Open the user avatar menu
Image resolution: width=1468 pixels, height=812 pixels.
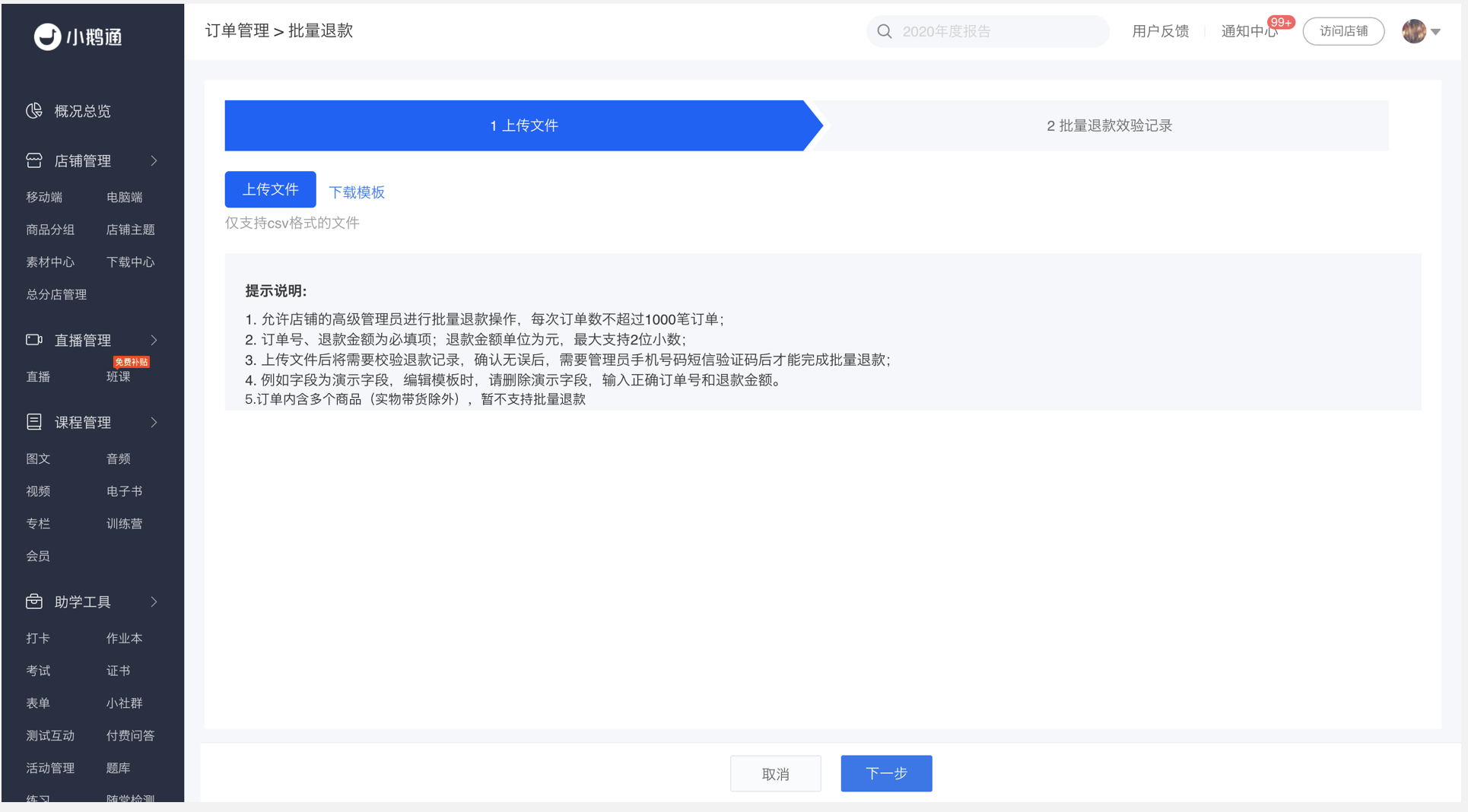point(1414,31)
